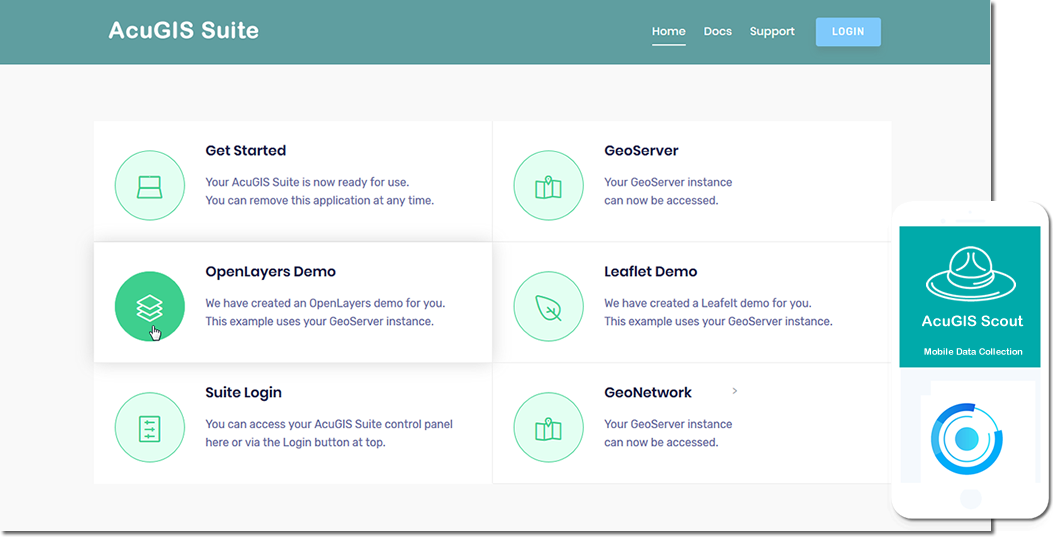The image size is (1054, 537).
Task: Go to the Home nav item
Action: coord(668,32)
